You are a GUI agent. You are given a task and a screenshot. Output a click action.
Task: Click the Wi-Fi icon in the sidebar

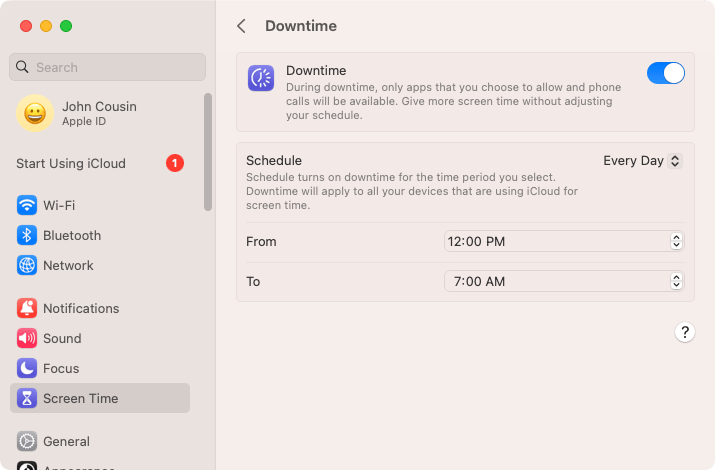coord(27,205)
